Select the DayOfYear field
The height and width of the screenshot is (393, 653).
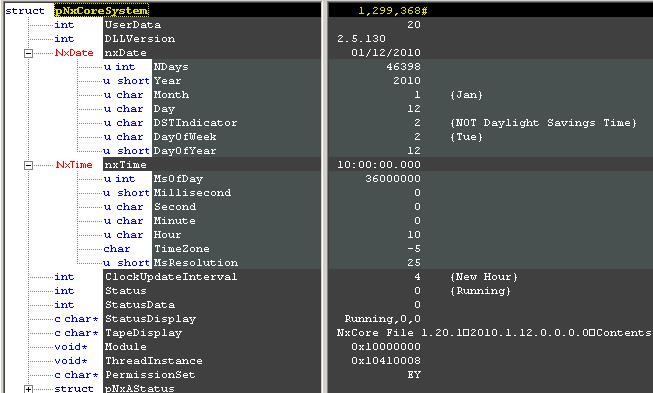pyautogui.click(x=185, y=151)
